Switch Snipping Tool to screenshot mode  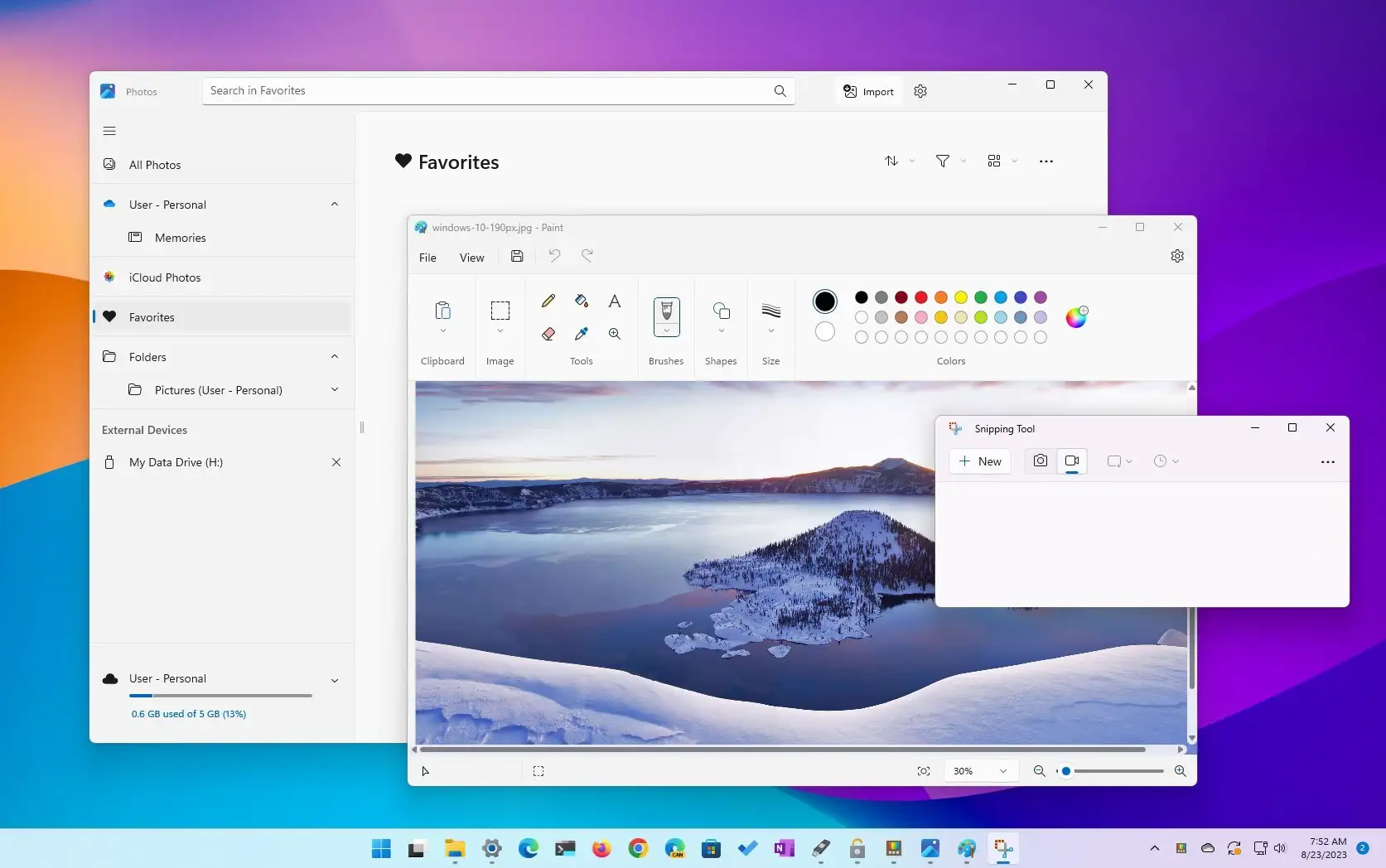(1040, 461)
